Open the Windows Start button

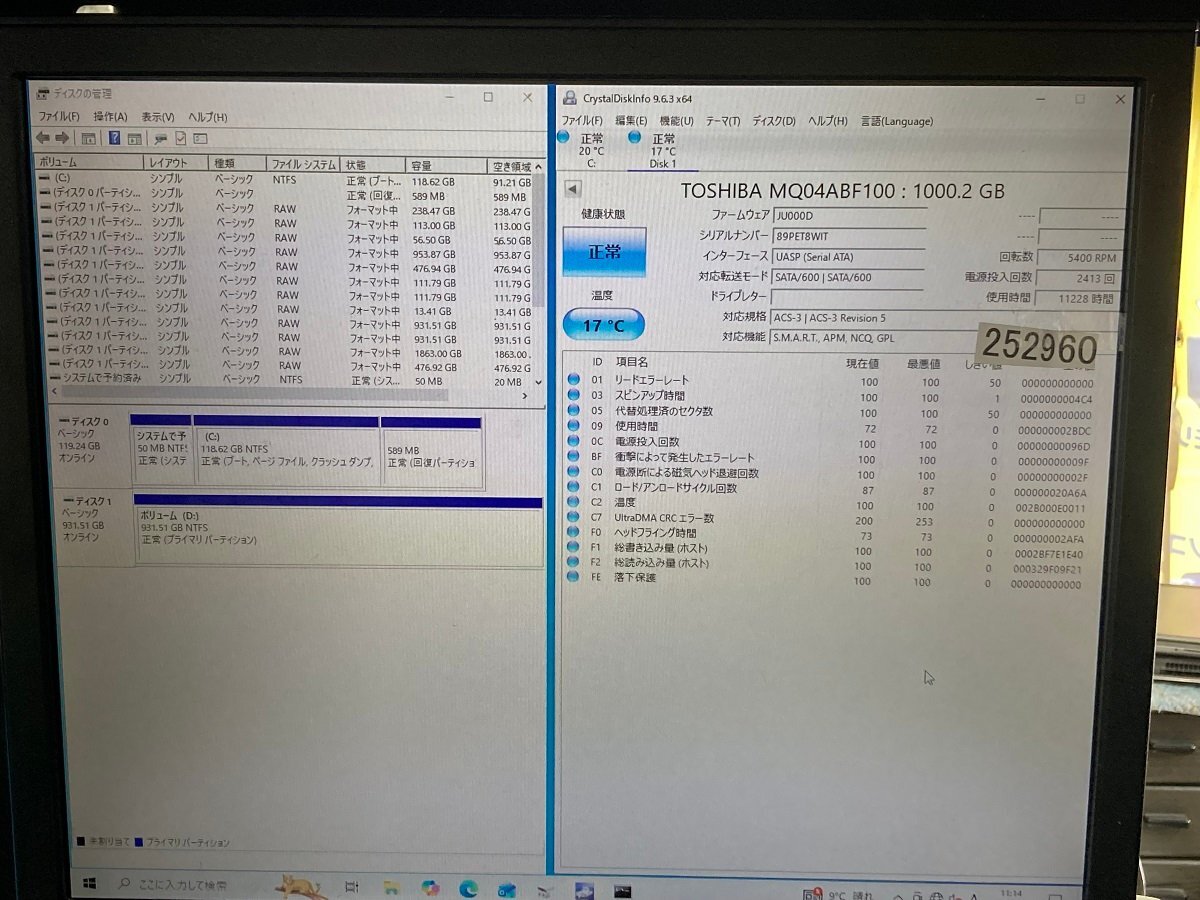click(x=88, y=884)
